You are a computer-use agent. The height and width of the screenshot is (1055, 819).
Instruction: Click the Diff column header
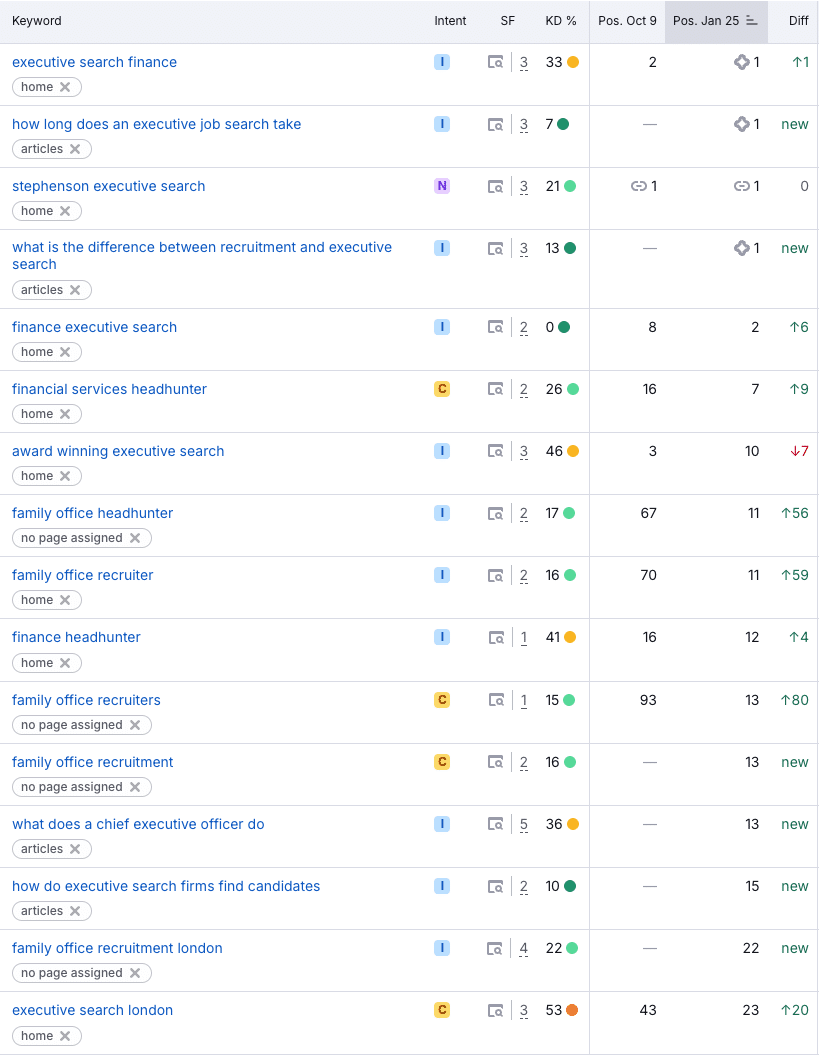click(798, 21)
